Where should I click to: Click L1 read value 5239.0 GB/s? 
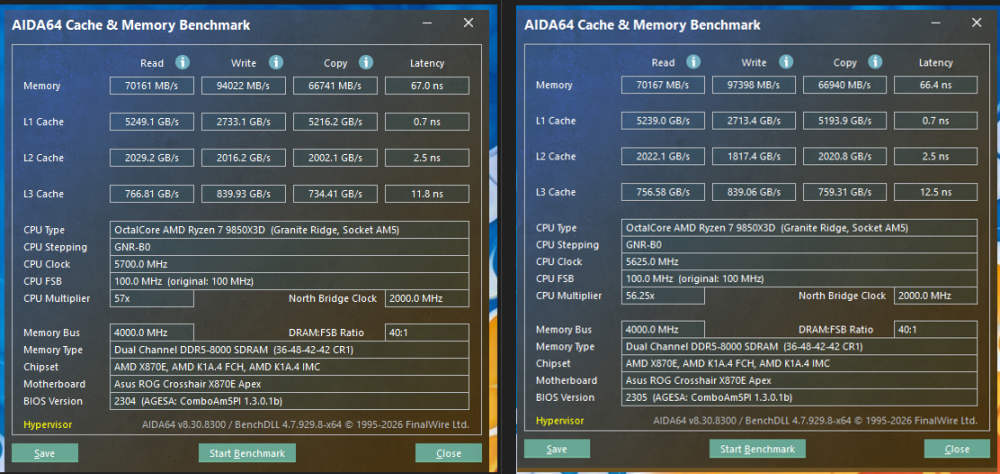pos(663,121)
